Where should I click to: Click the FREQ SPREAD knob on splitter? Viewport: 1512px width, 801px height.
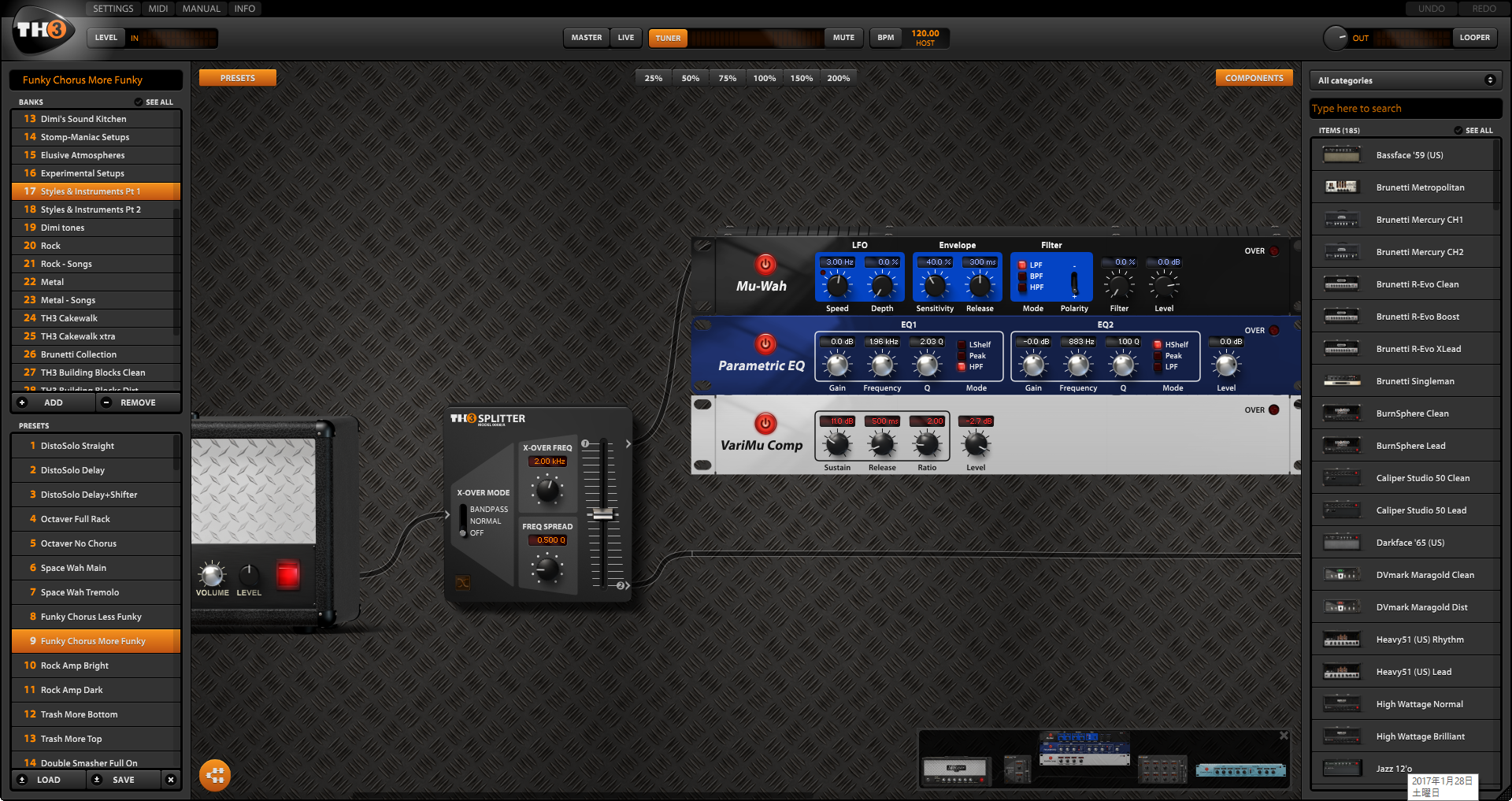click(x=547, y=568)
